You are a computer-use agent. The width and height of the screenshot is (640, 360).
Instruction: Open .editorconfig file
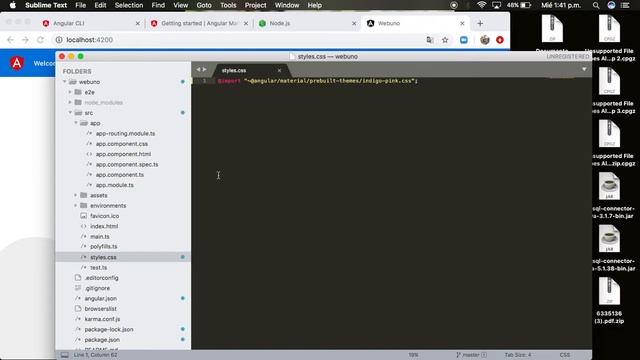tap(101, 278)
